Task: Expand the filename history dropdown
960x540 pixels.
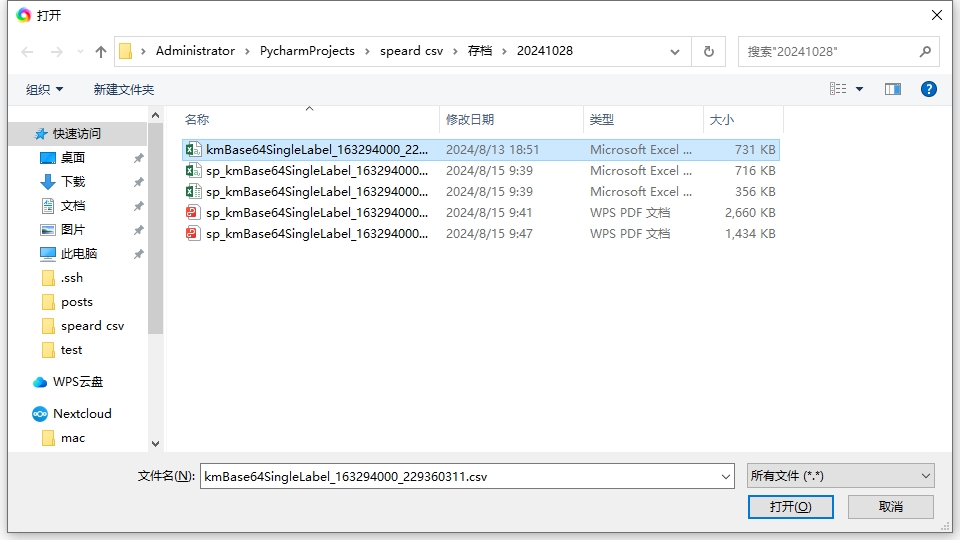Action: pyautogui.click(x=726, y=477)
